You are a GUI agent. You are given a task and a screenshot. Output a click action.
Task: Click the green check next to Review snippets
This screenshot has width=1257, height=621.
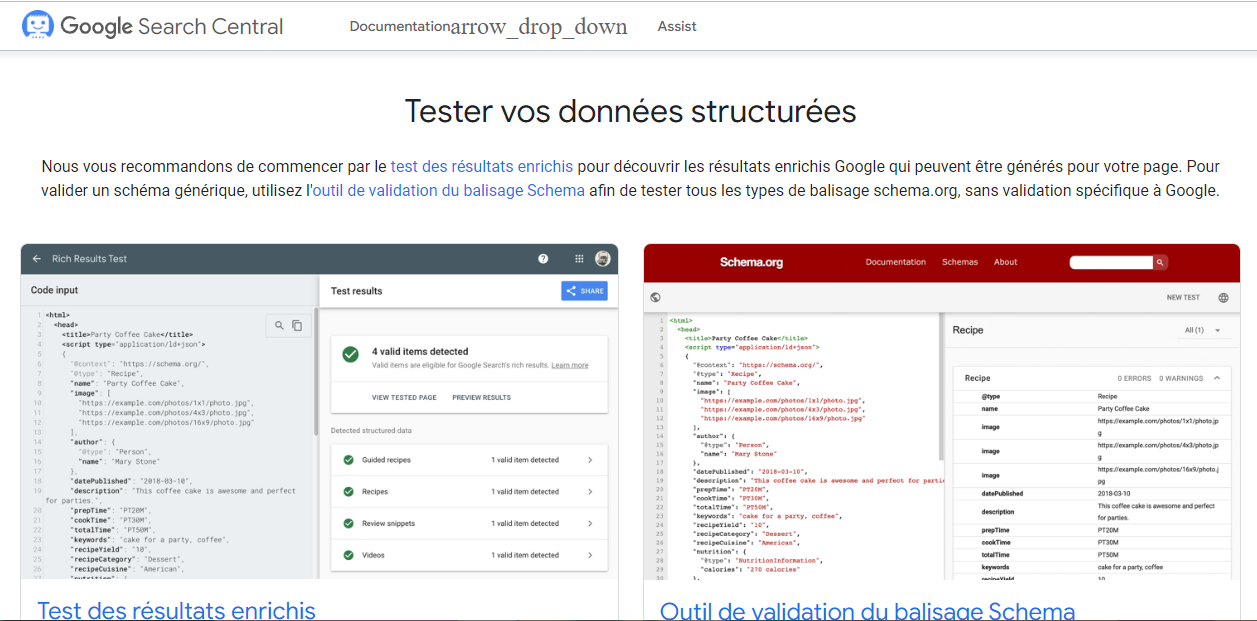click(348, 524)
